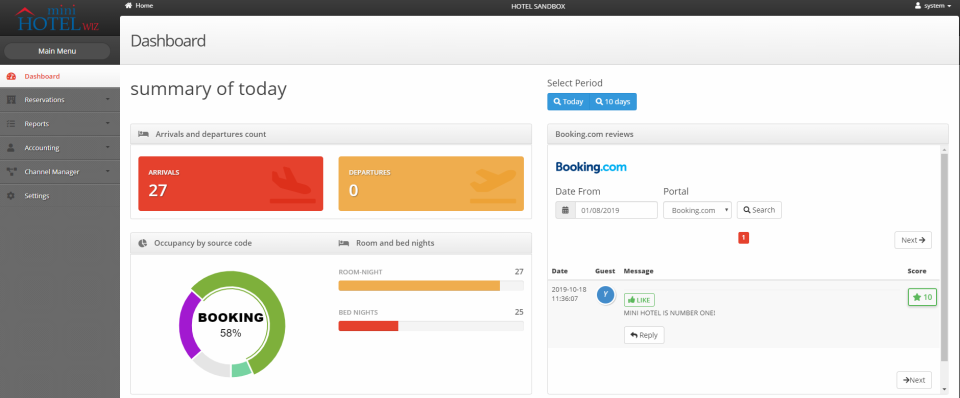Click the Main Menu button
960x398 pixels.
coord(57,51)
